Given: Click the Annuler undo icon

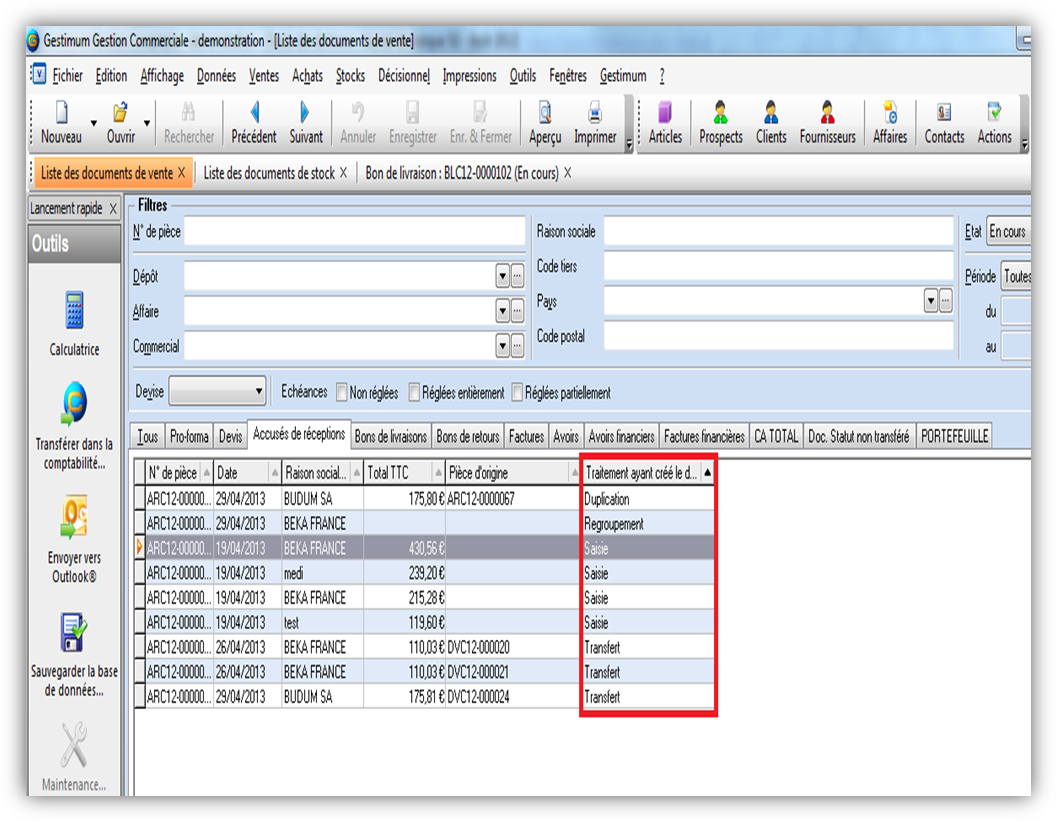Looking at the screenshot, I should tap(358, 112).
